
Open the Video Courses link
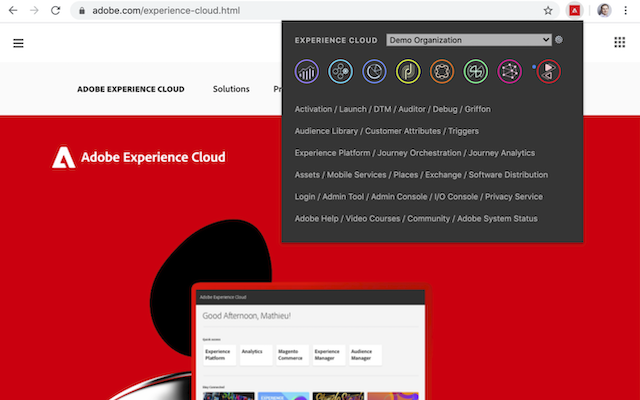(x=373, y=218)
